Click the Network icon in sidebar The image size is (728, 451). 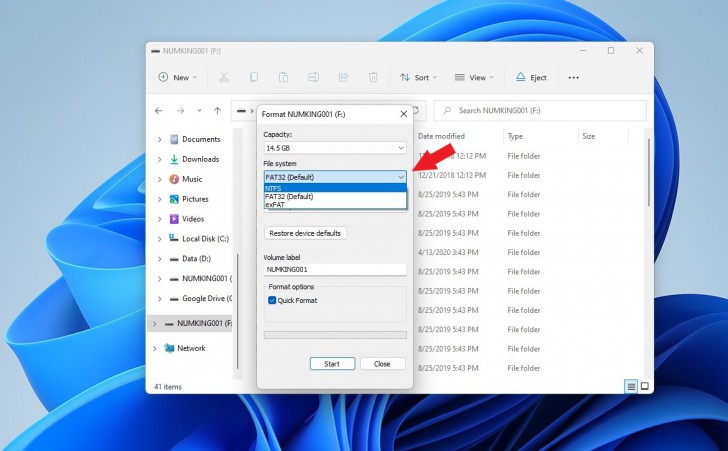[169, 348]
